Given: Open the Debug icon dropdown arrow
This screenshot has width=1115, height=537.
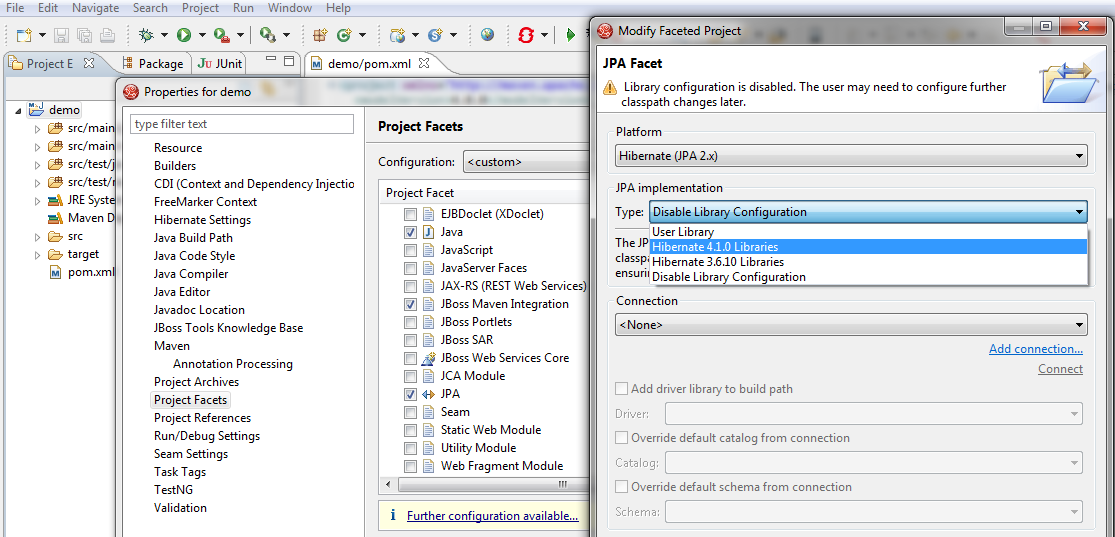Looking at the screenshot, I should point(164,35).
